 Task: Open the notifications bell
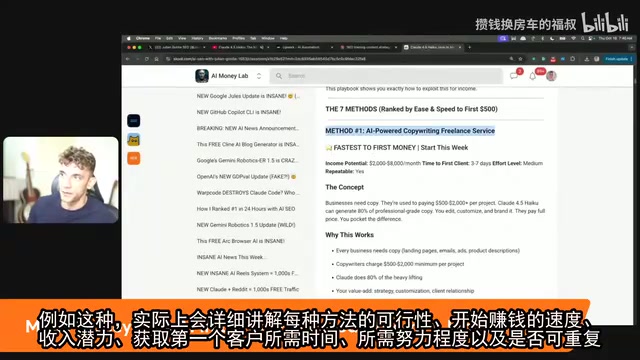(x=532, y=76)
